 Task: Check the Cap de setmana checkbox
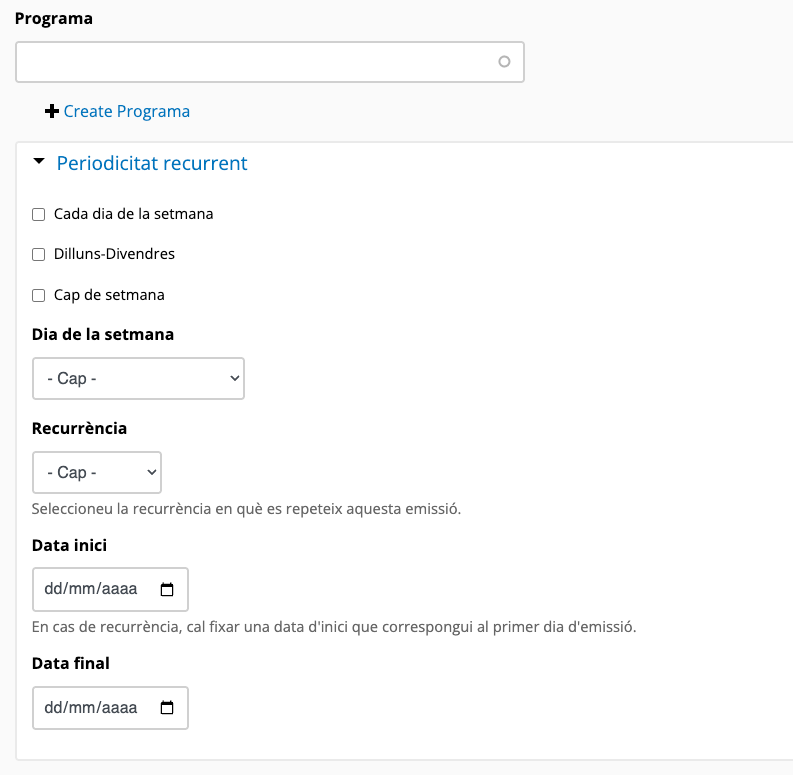39,295
